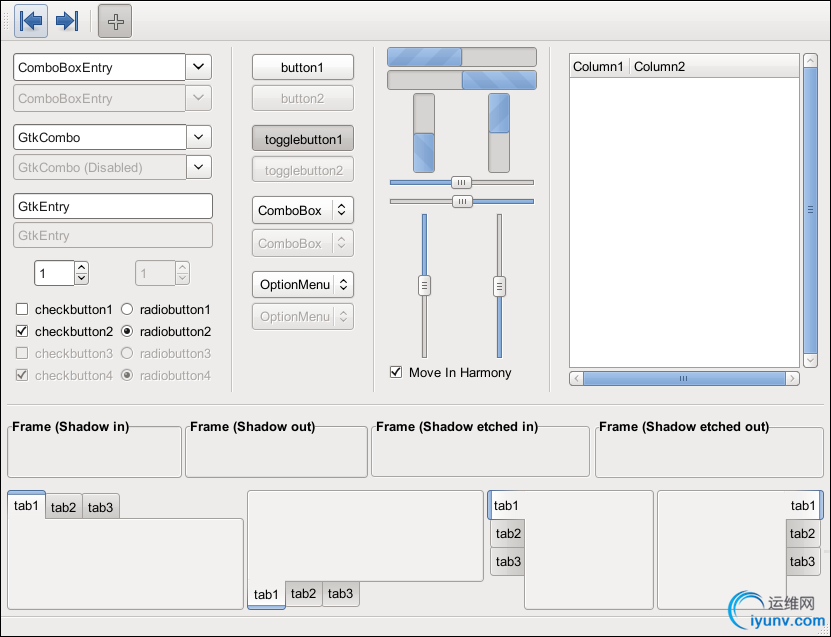Click disabled checkbutton3 checkbox
The height and width of the screenshot is (637, 831).
[22, 353]
